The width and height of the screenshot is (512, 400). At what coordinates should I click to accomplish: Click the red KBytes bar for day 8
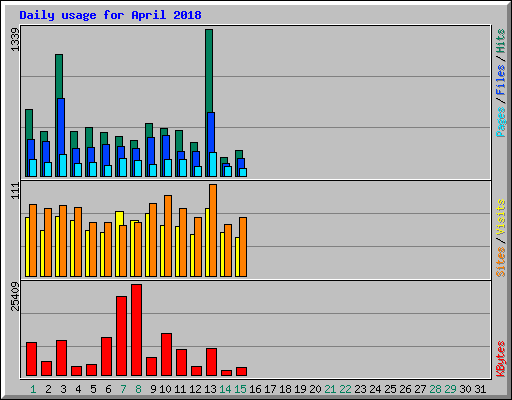[x=136, y=330]
